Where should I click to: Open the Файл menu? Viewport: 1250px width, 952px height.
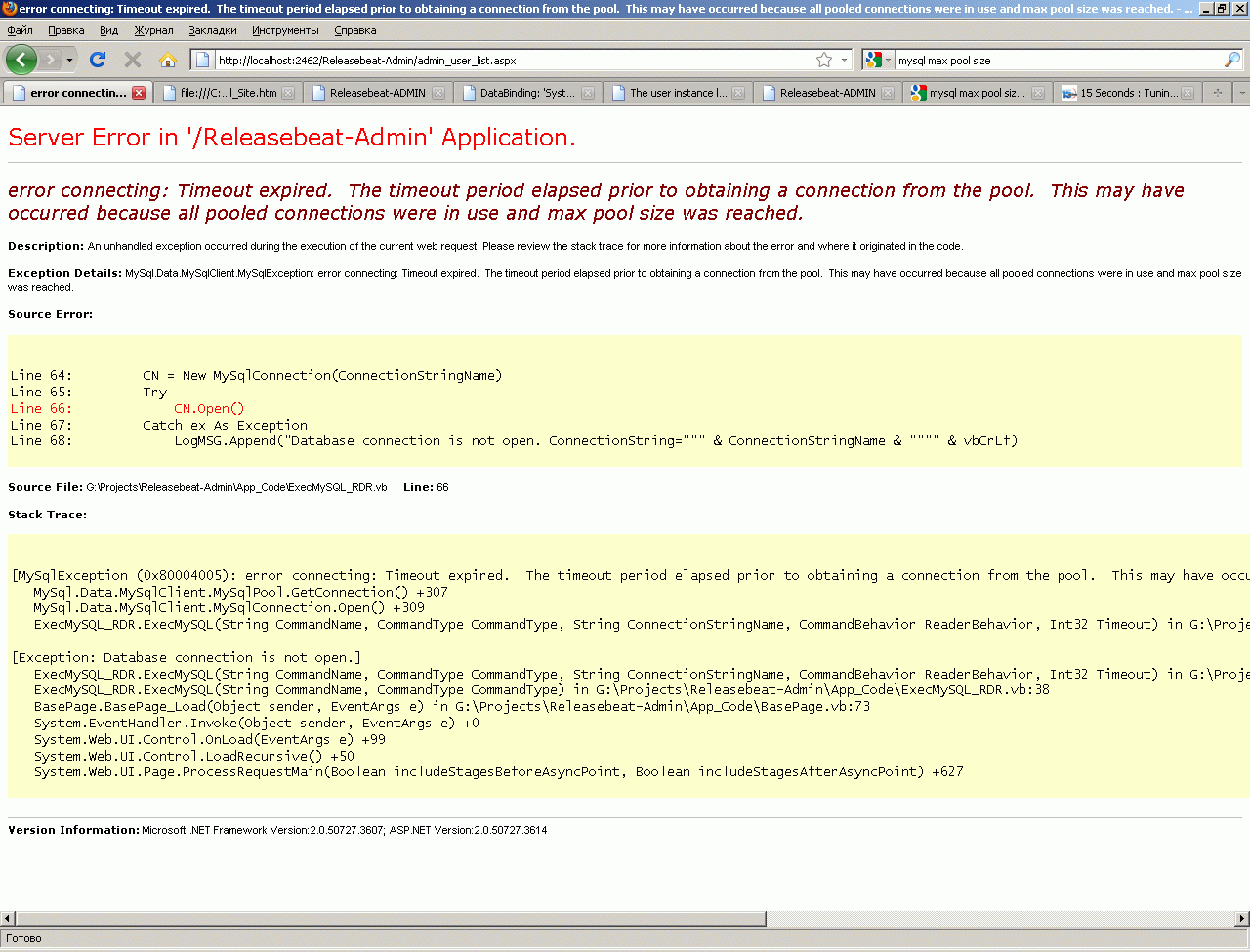20,30
